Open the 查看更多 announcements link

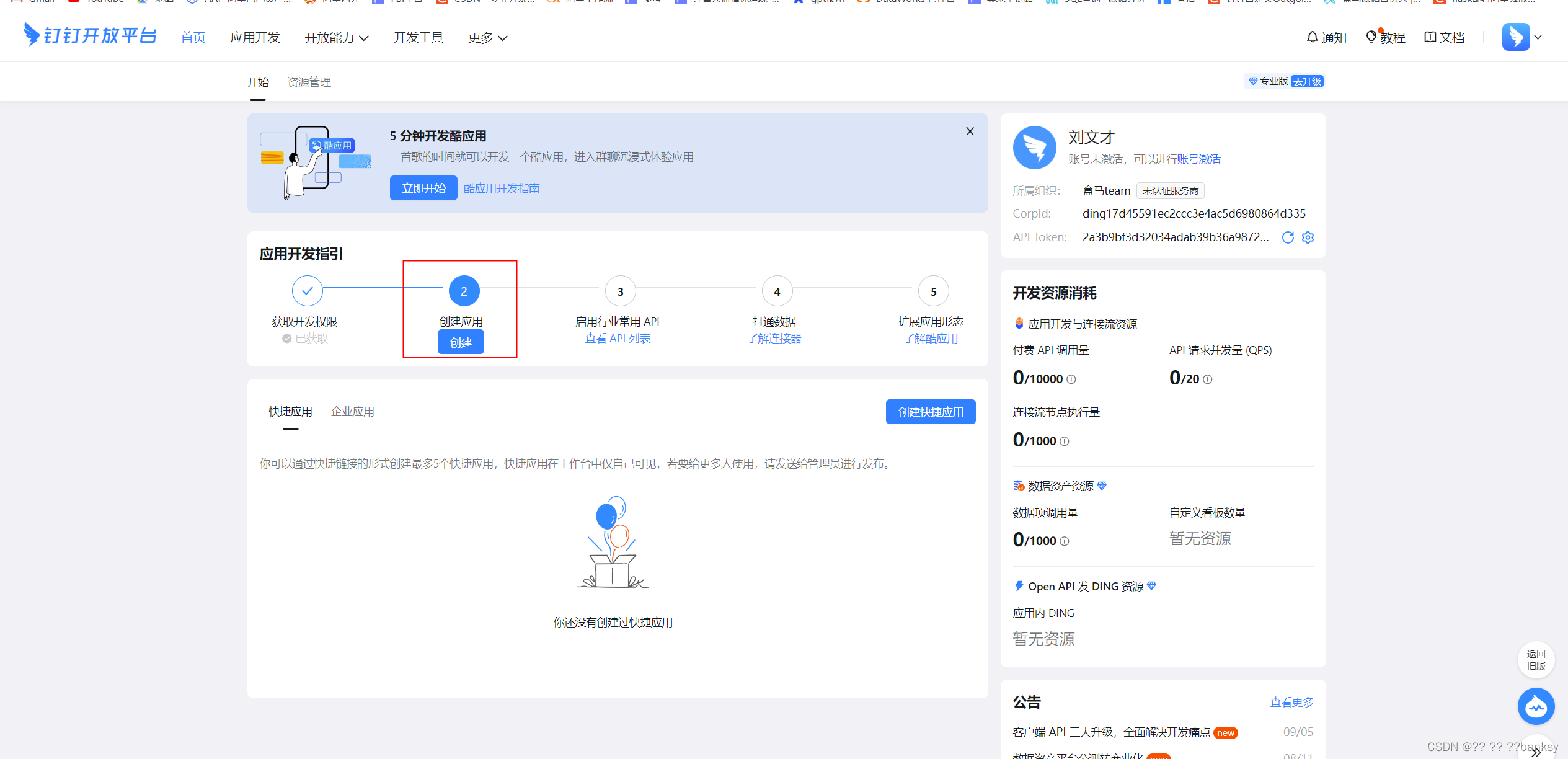tap(1291, 702)
